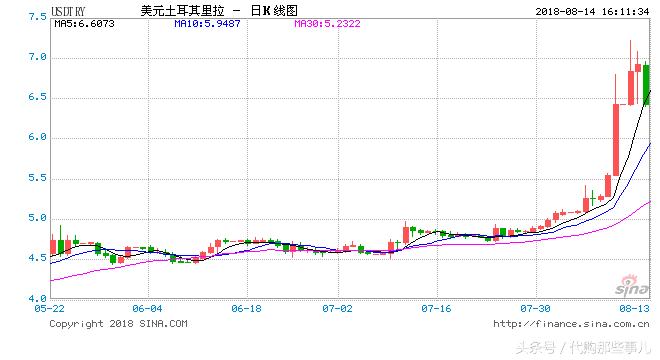660x360 pixels.
Task: Click the 7.0 price axis label
Action: point(37,57)
